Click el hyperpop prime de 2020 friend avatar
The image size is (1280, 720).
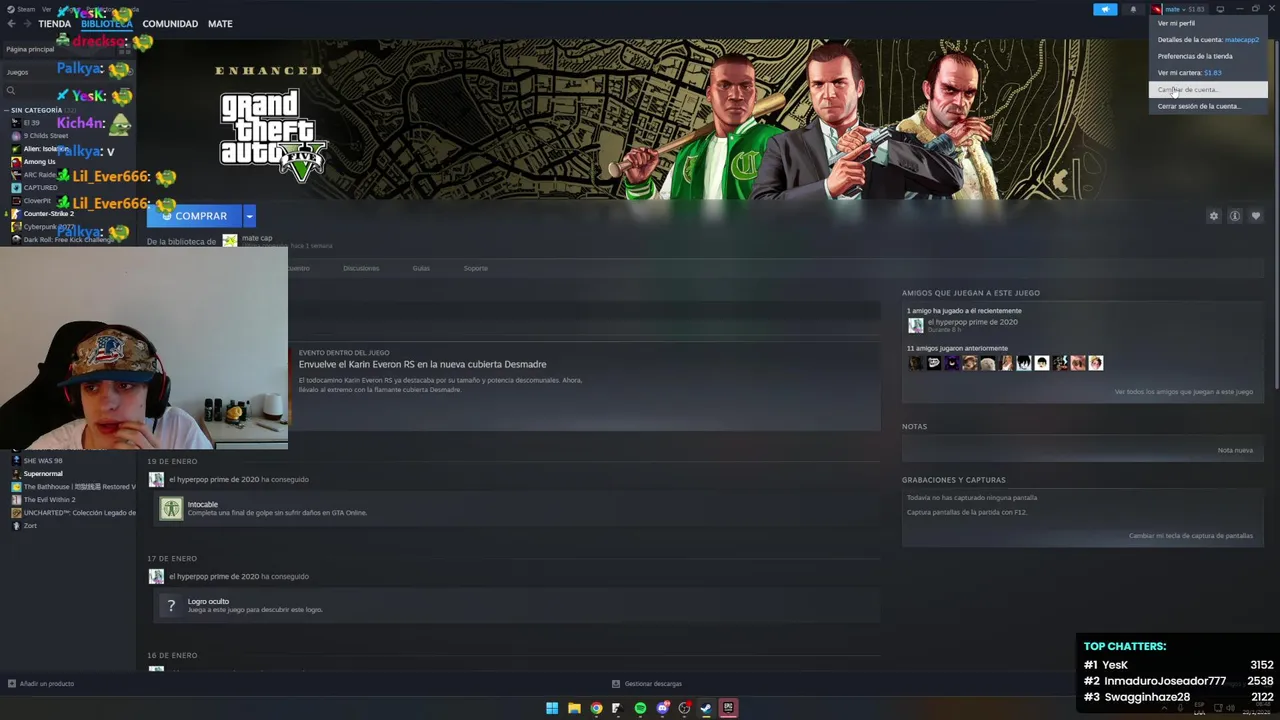[x=915, y=325]
